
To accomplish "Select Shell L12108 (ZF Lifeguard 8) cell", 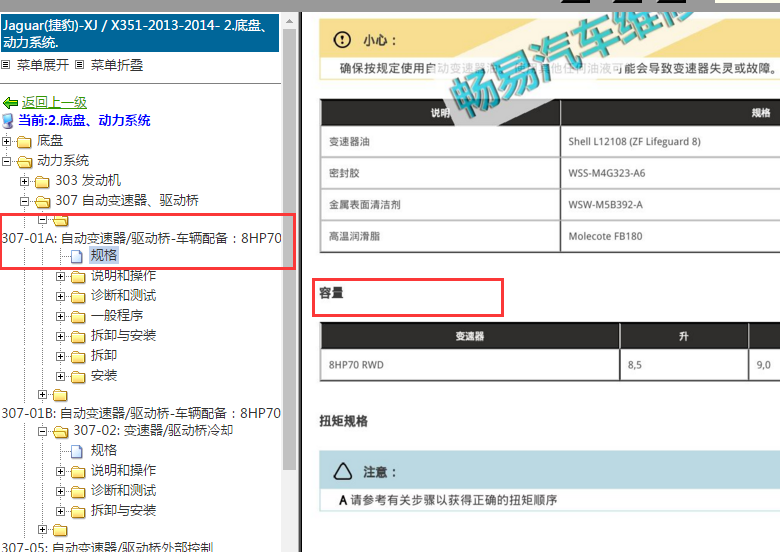I will pyautogui.click(x=671, y=142).
